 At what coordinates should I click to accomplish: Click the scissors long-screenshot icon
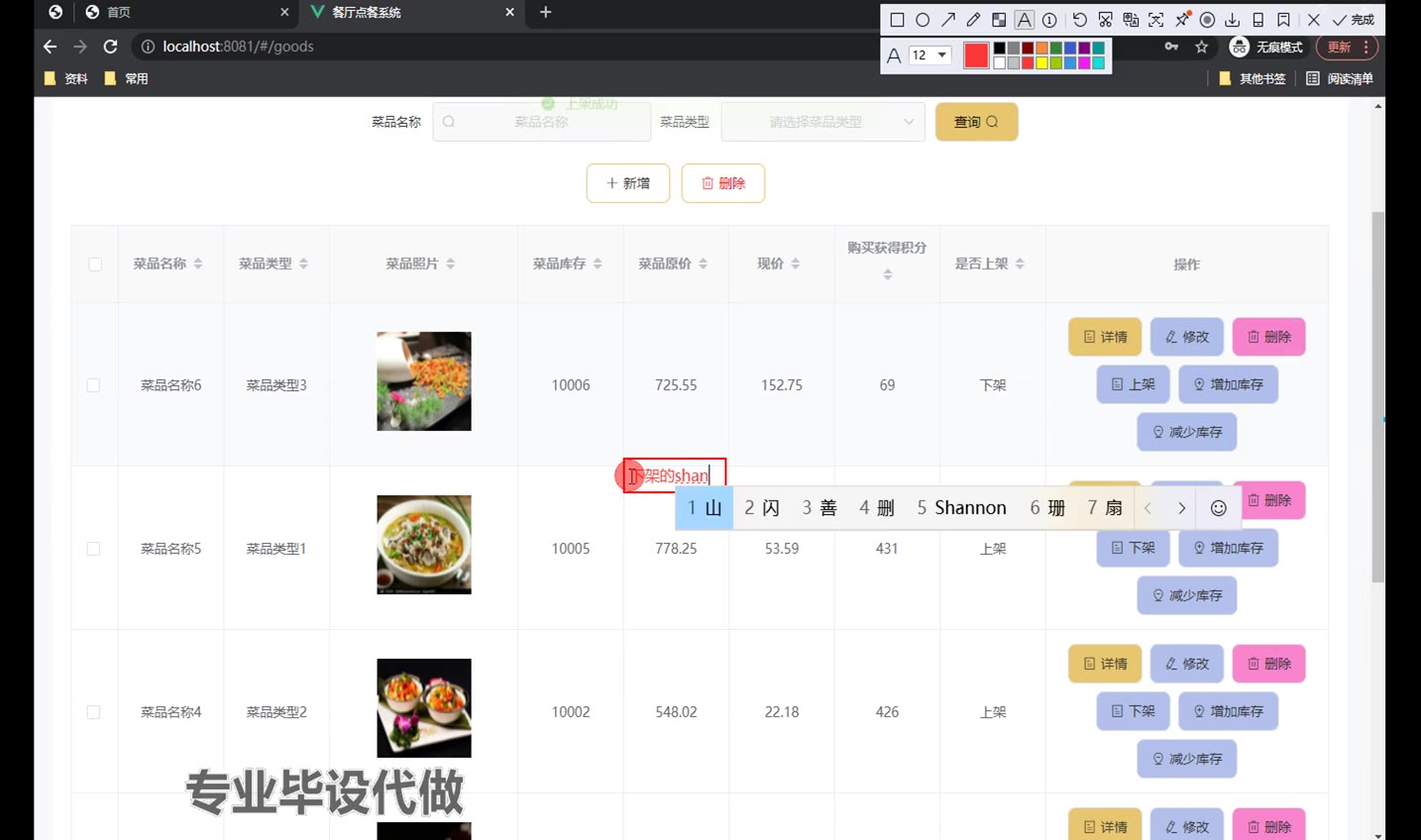1105,20
